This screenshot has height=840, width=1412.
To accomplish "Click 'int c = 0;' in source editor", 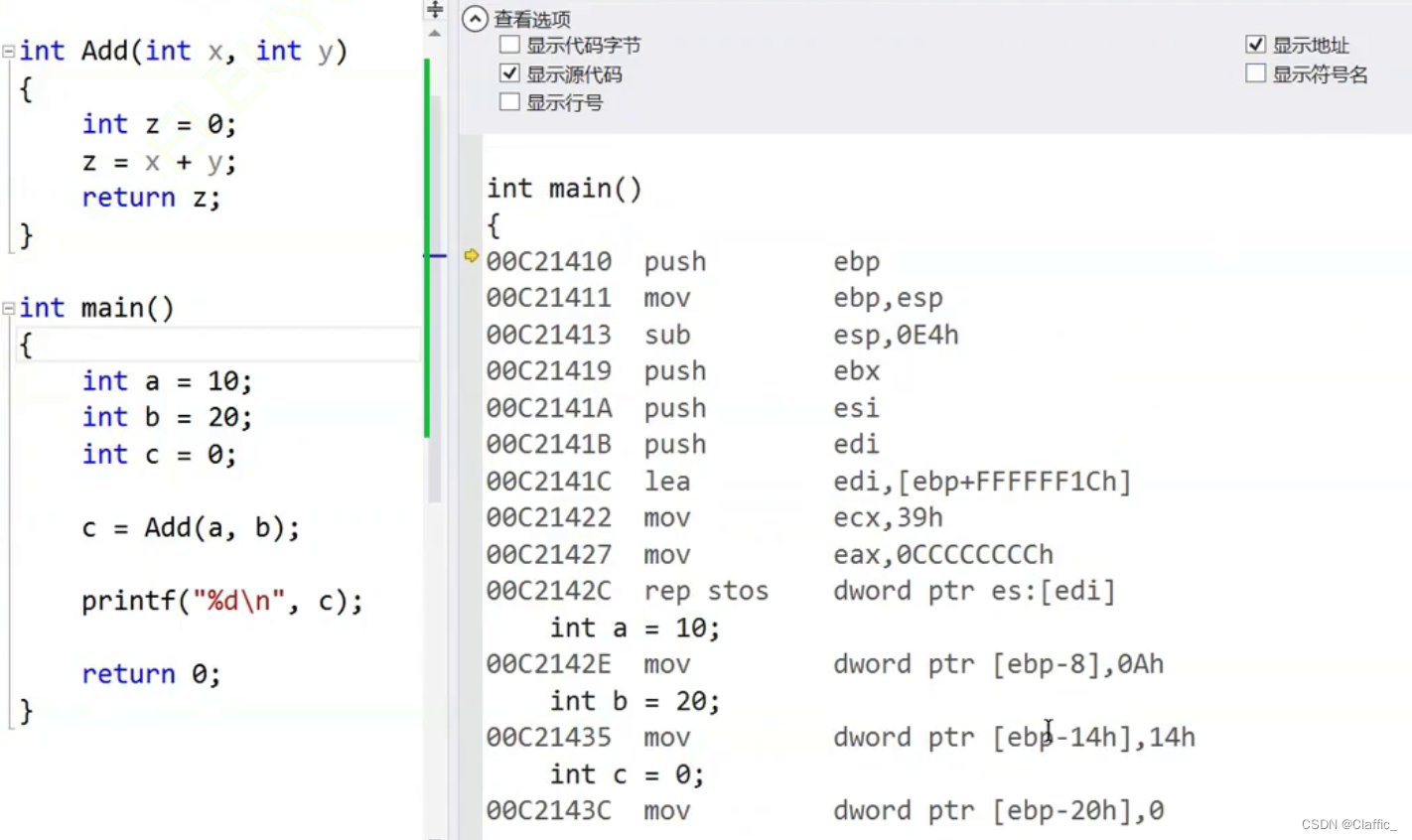I will pyautogui.click(x=159, y=455).
